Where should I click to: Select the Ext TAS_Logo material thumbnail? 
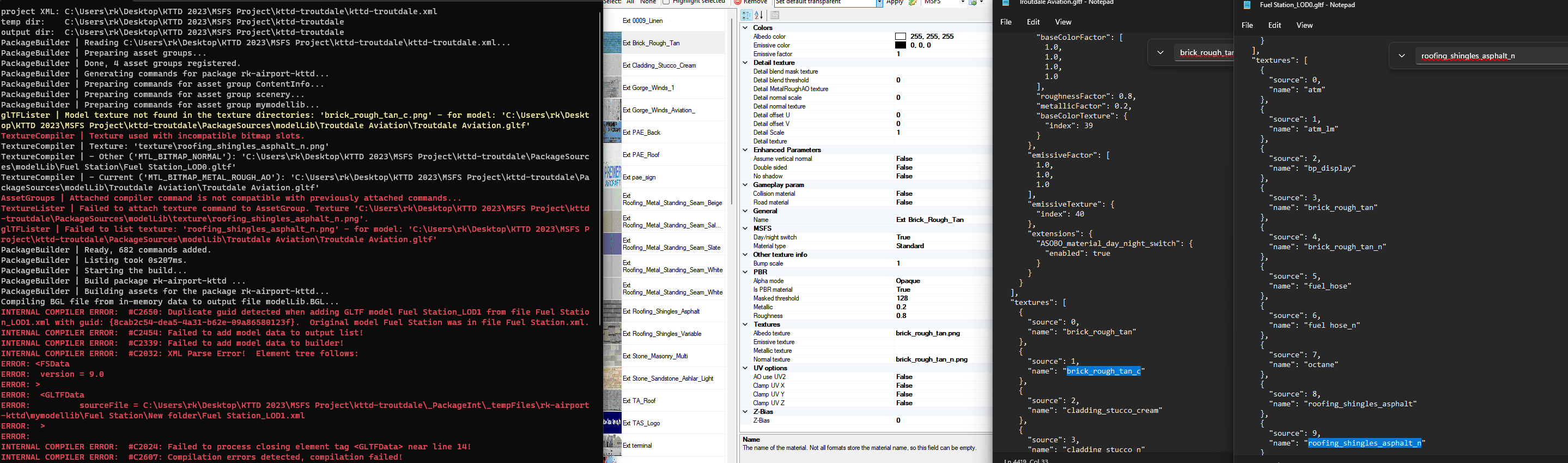pyautogui.click(x=612, y=423)
